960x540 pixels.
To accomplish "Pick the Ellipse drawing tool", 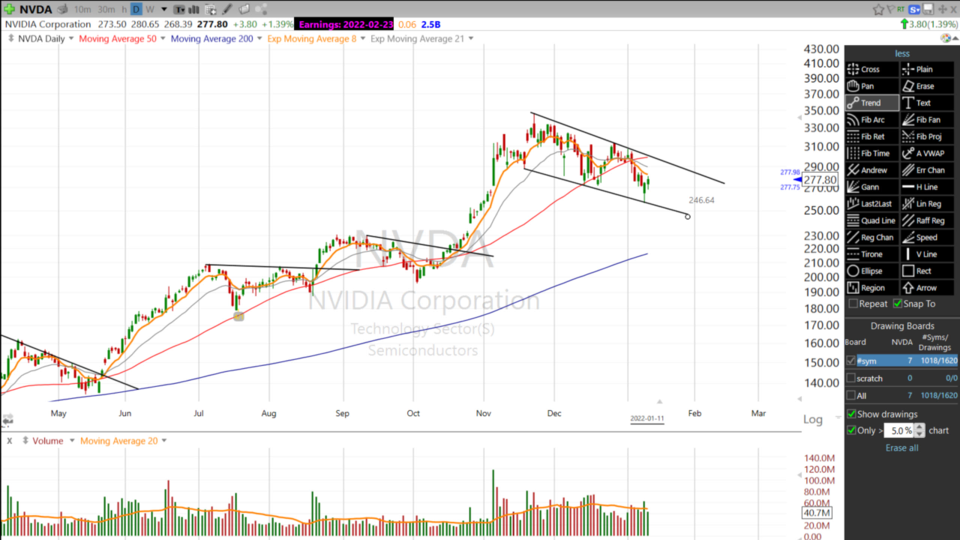I will (872, 271).
